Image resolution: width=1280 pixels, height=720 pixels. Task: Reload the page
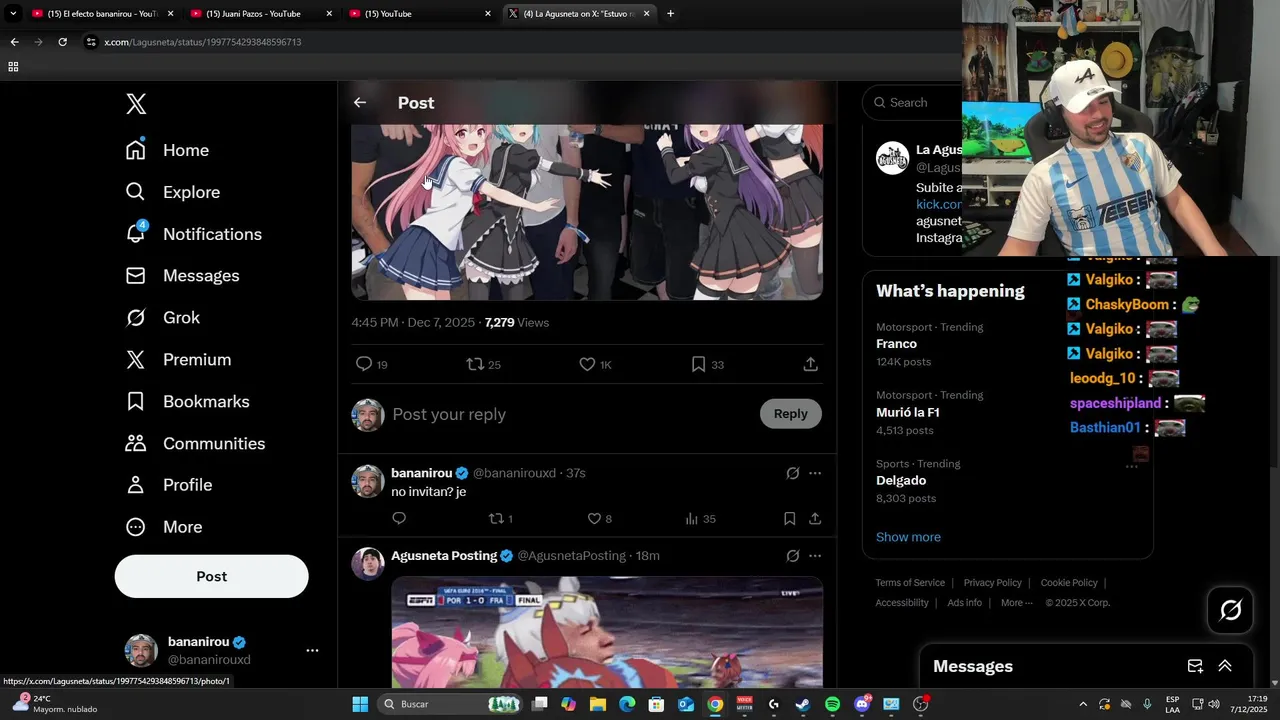click(x=62, y=42)
